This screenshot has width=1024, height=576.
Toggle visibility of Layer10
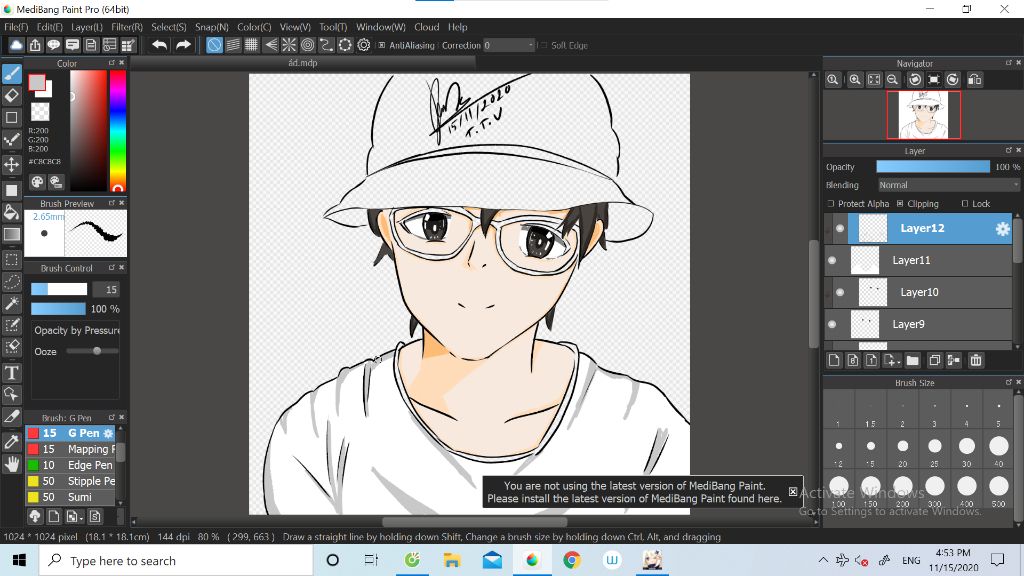click(840, 292)
